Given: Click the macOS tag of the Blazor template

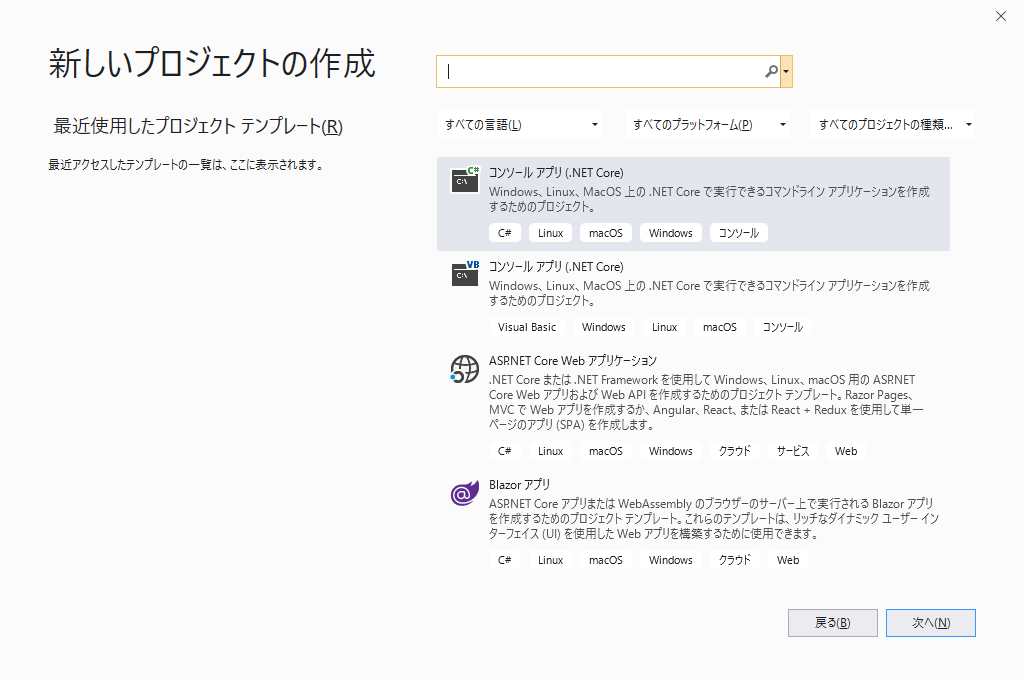Looking at the screenshot, I should [606, 560].
